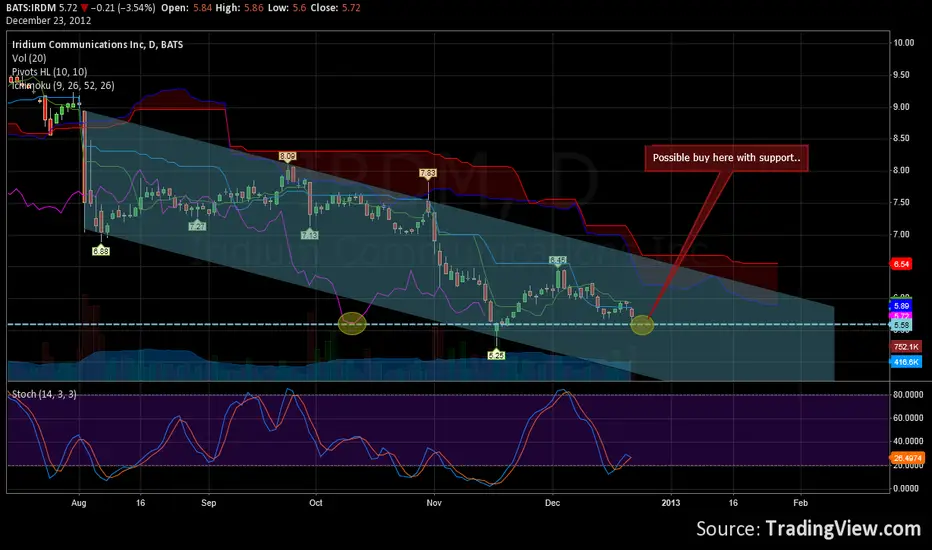Click the 8.09 pivot high label
This screenshot has height=550, width=932.
pyautogui.click(x=287, y=156)
